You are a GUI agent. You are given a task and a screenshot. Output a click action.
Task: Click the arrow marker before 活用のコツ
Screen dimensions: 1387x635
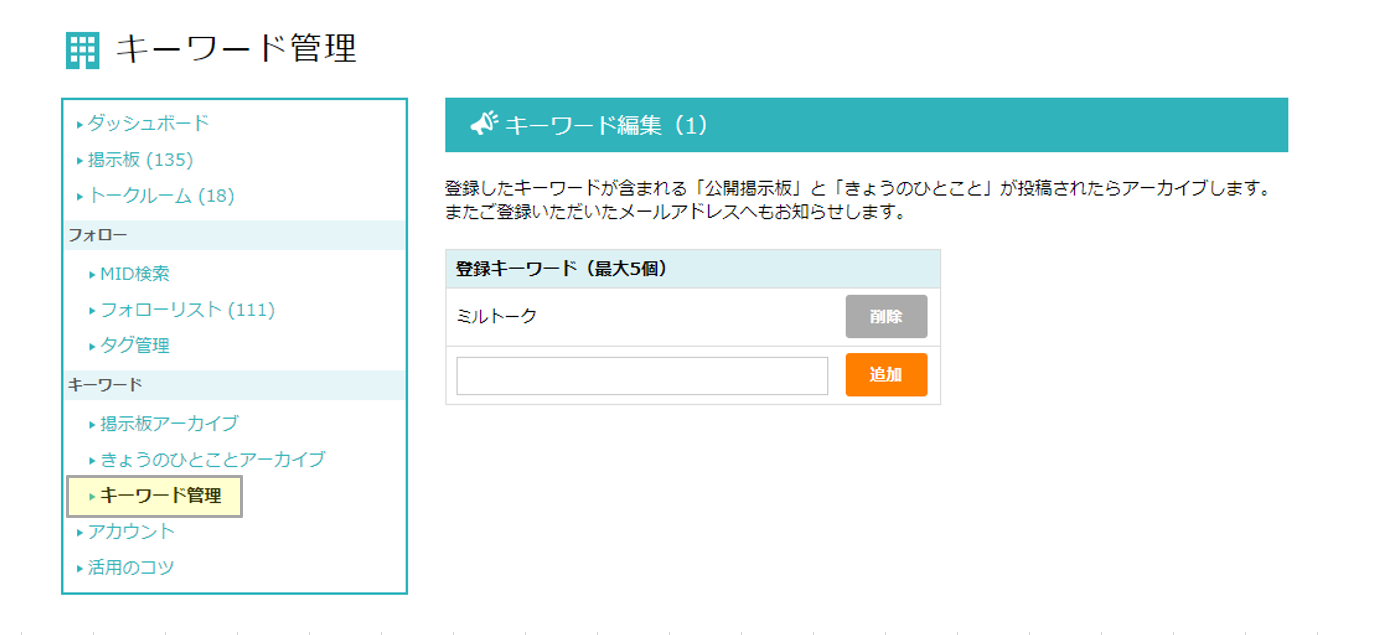[x=80, y=569]
